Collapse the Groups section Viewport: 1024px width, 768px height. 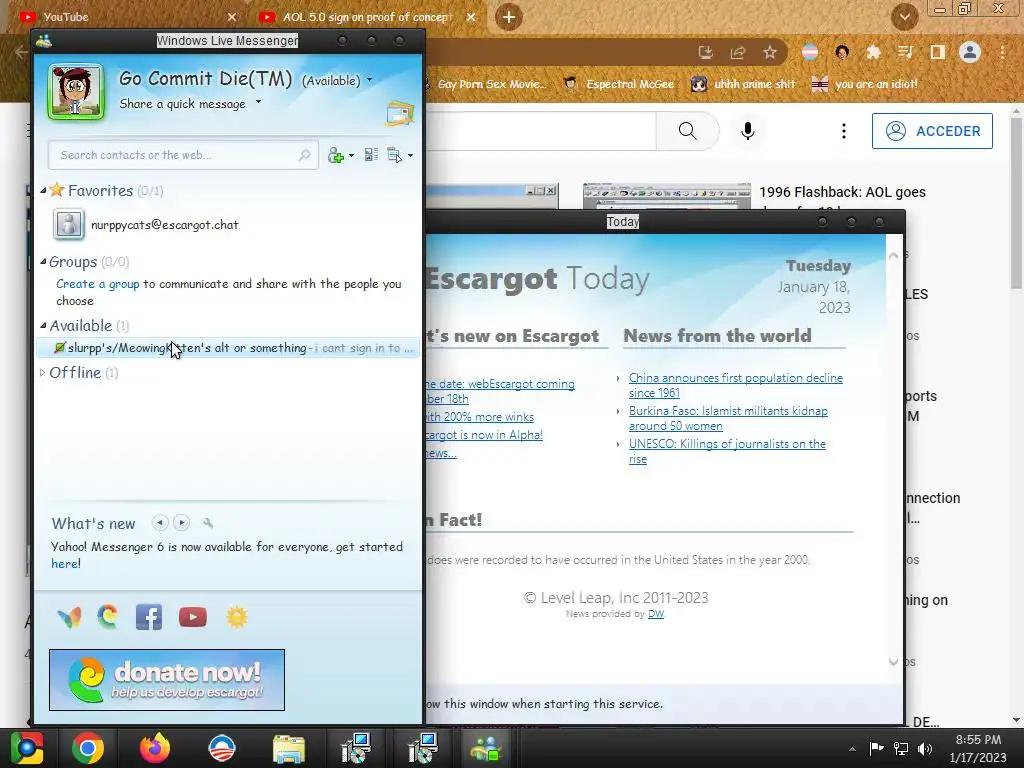[43, 262]
